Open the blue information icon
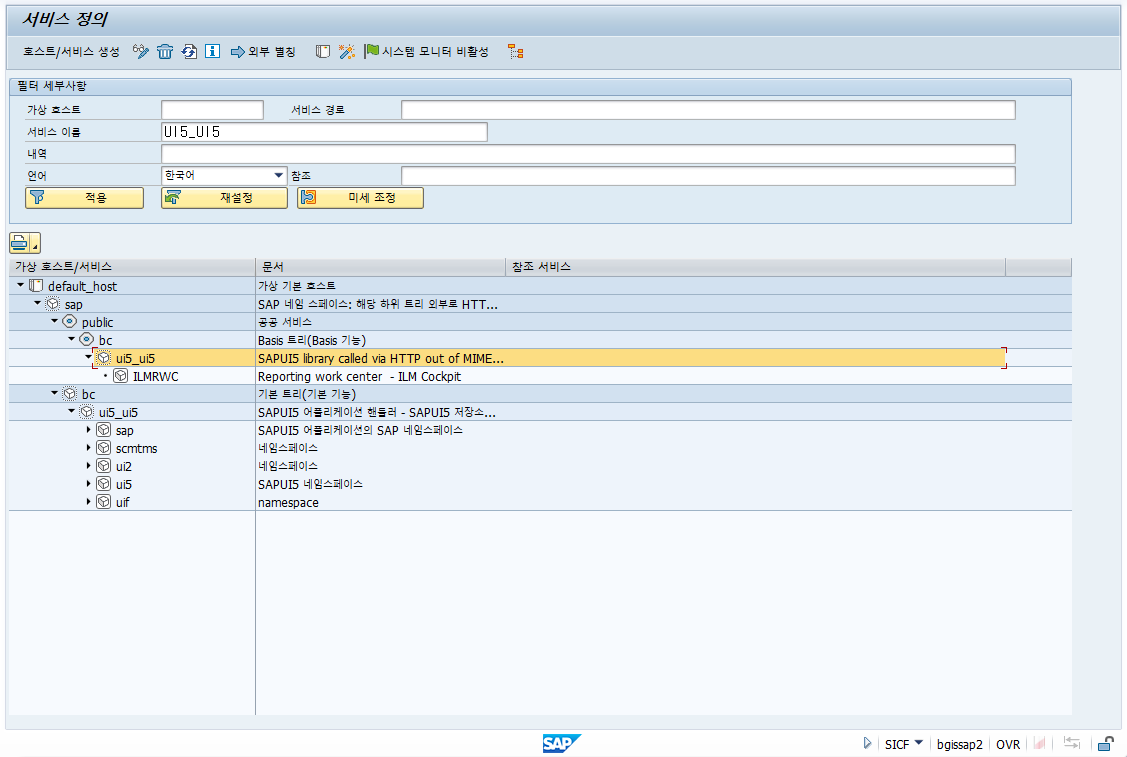The image size is (1127, 757). pos(212,51)
